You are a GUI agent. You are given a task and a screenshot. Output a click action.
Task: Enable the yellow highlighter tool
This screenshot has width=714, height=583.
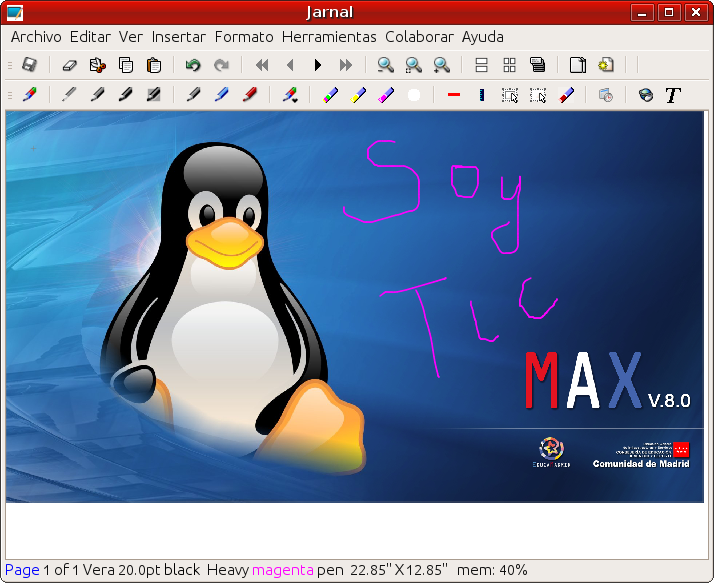pyautogui.click(x=358, y=95)
